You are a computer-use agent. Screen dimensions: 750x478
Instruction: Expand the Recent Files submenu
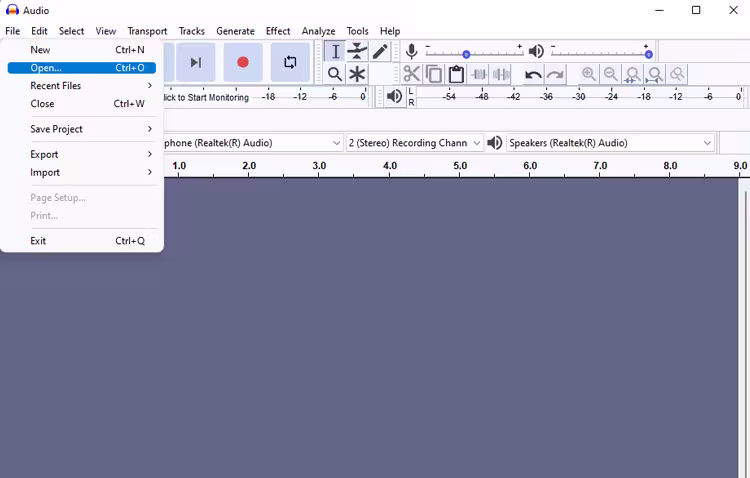point(82,86)
